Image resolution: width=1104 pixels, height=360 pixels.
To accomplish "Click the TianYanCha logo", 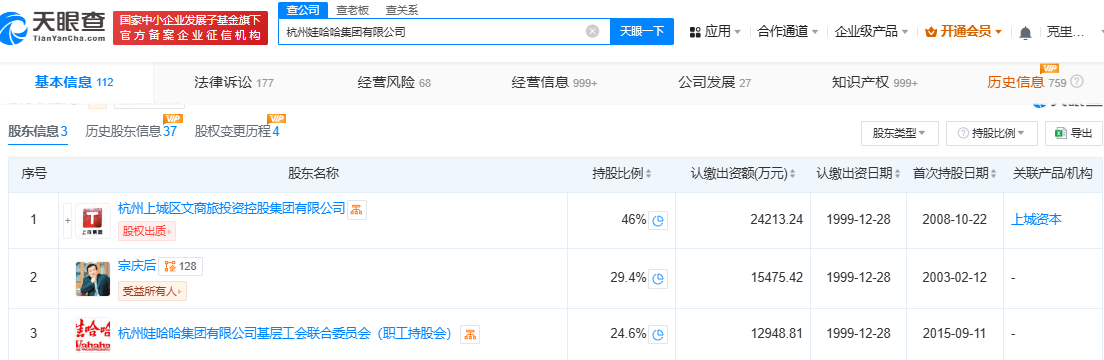I will [x=54, y=27].
